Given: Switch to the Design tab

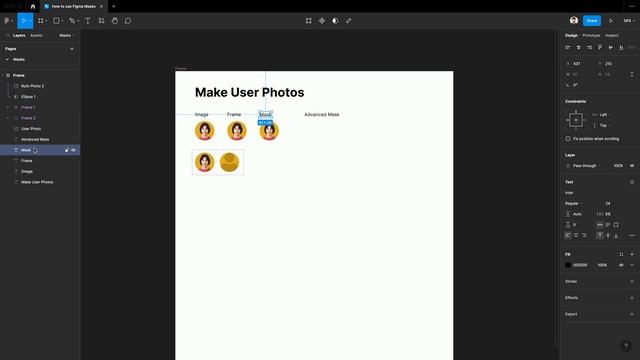Looking at the screenshot, I should point(571,36).
